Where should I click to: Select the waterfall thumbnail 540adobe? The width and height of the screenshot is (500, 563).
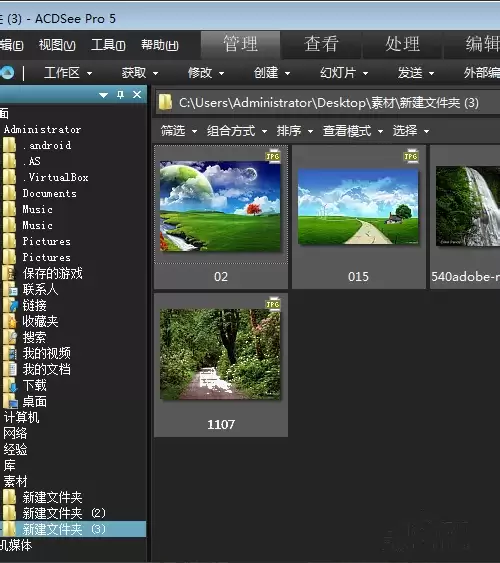pyautogui.click(x=468, y=206)
